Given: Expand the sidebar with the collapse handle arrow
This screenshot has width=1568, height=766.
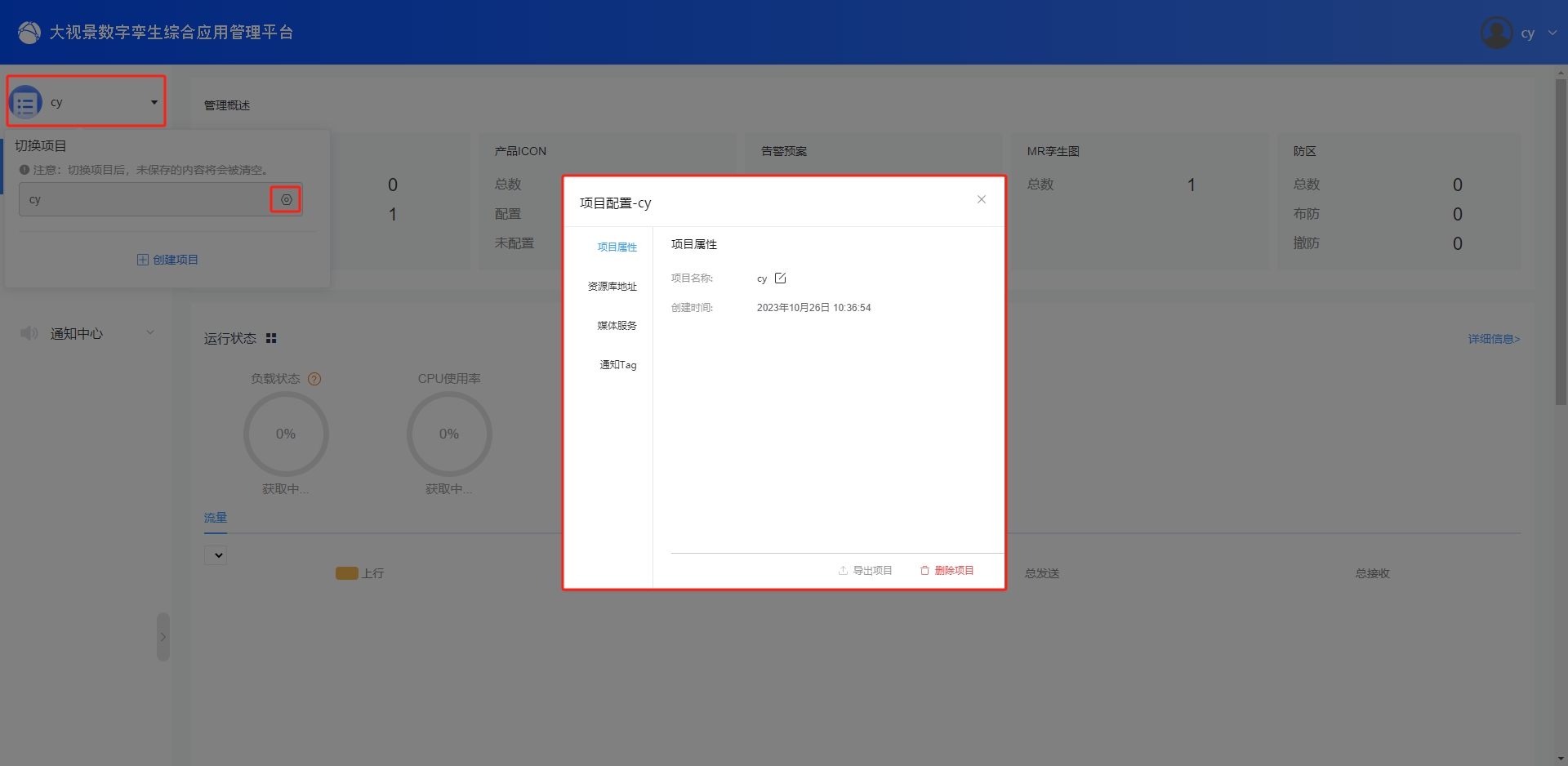Looking at the screenshot, I should pos(163,637).
